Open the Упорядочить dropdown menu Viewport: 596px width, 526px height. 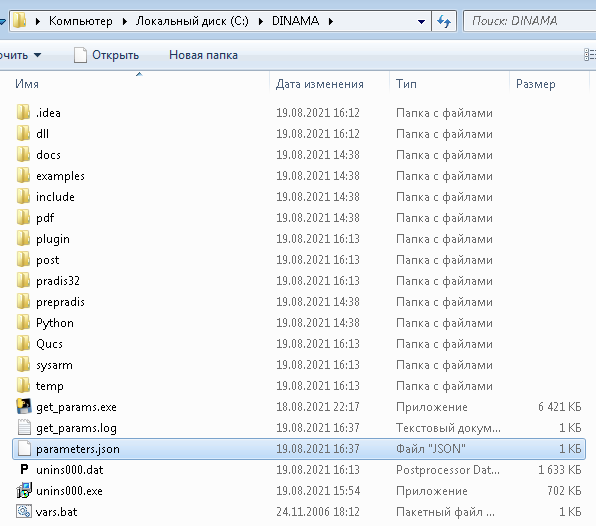click(20, 55)
